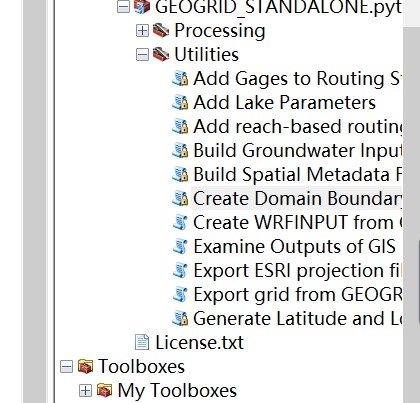Expand the My Toolboxes node
Image resolution: width=420 pixels, height=403 pixels.
[x=85, y=391]
